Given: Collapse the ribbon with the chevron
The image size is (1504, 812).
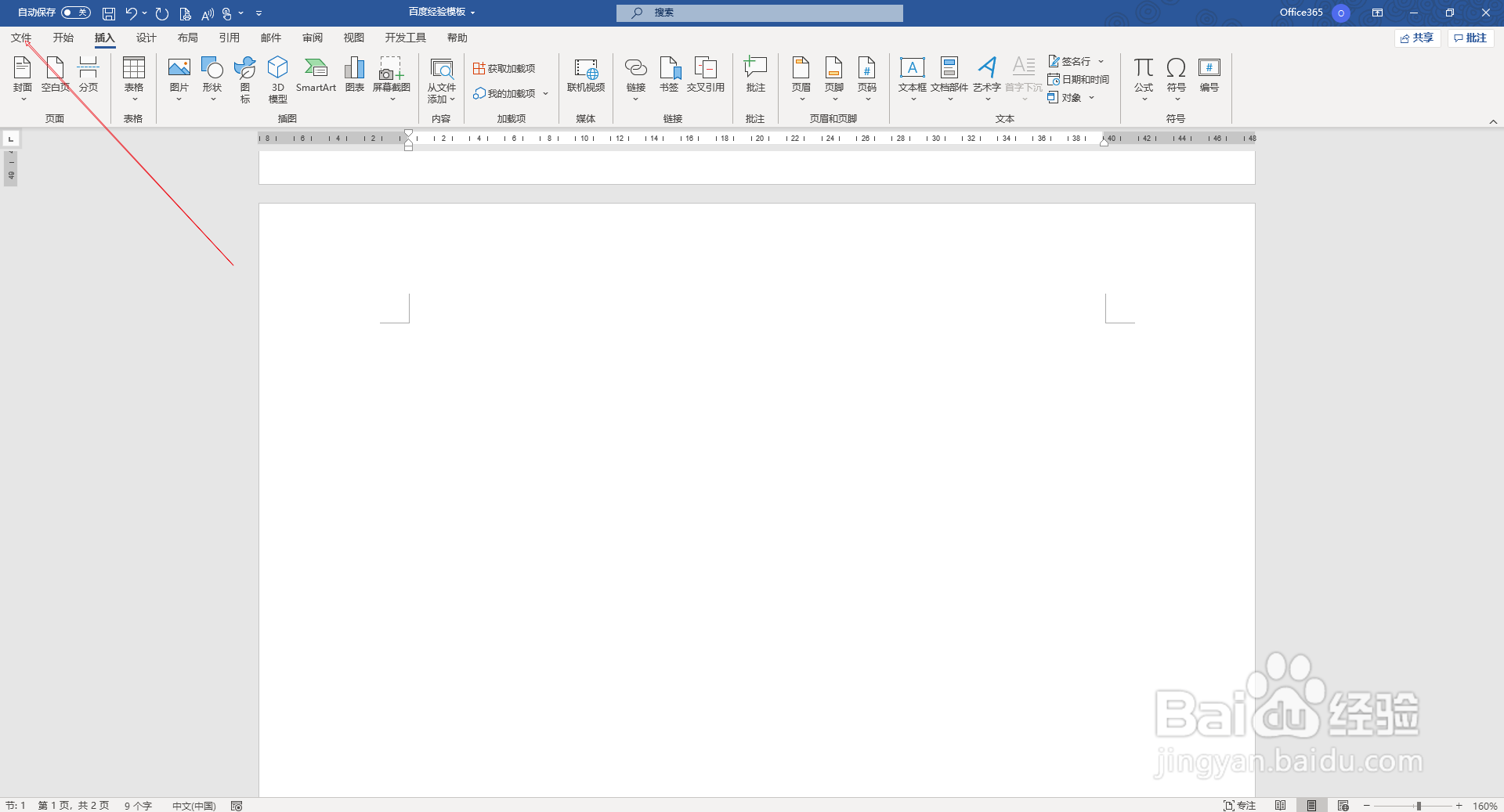Looking at the screenshot, I should click(1493, 121).
